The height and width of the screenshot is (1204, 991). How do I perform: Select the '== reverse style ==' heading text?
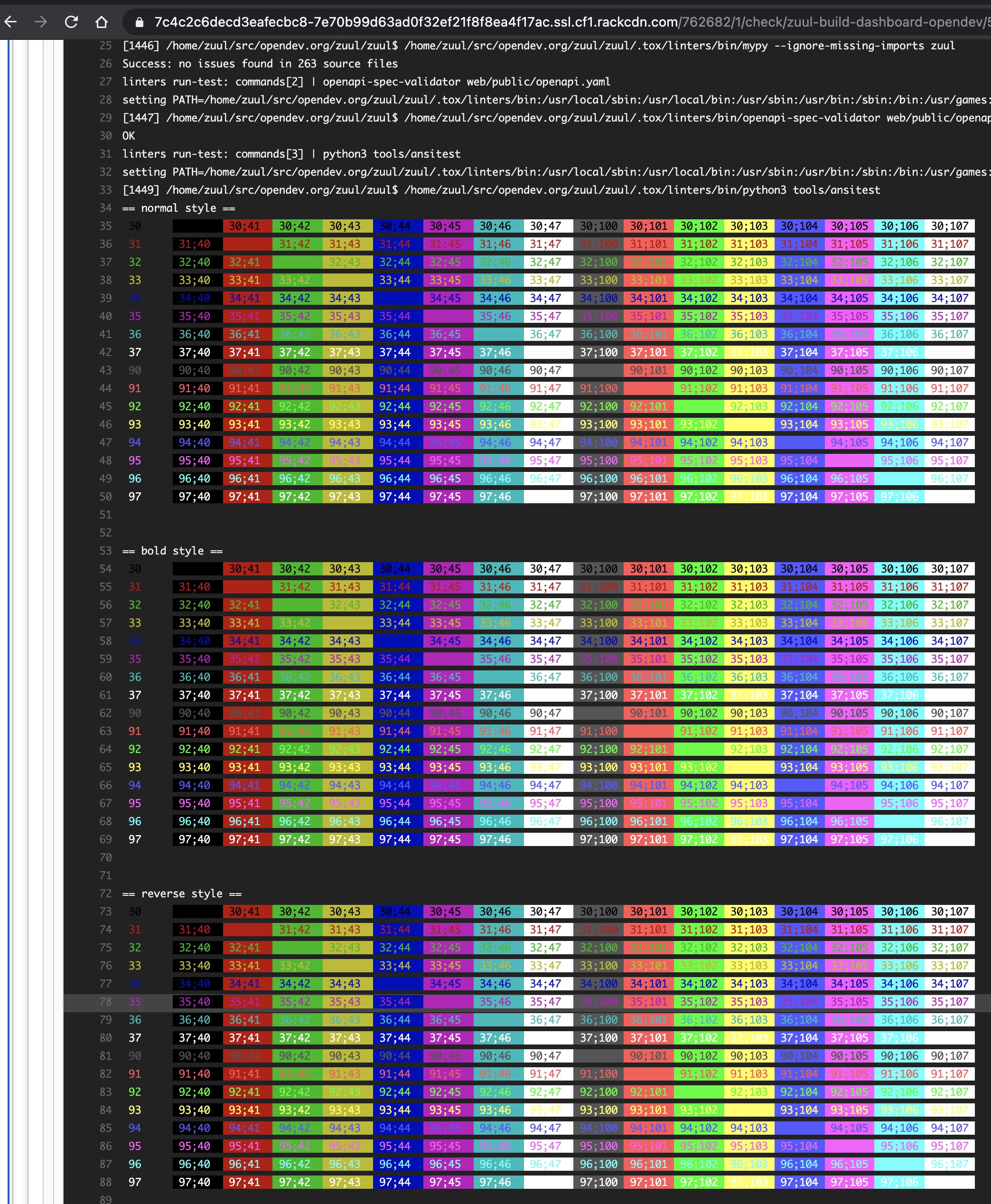pyautogui.click(x=182, y=894)
